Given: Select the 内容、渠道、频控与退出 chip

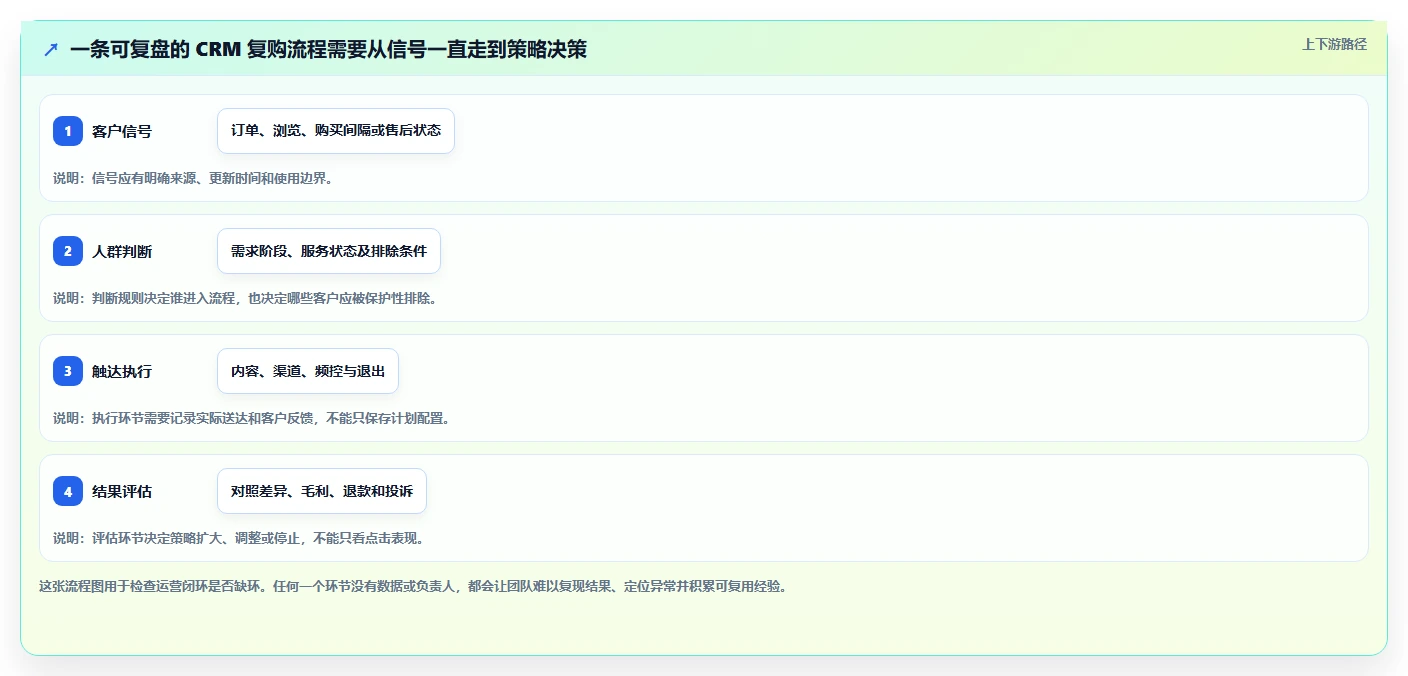Looking at the screenshot, I should pyautogui.click(x=308, y=371).
